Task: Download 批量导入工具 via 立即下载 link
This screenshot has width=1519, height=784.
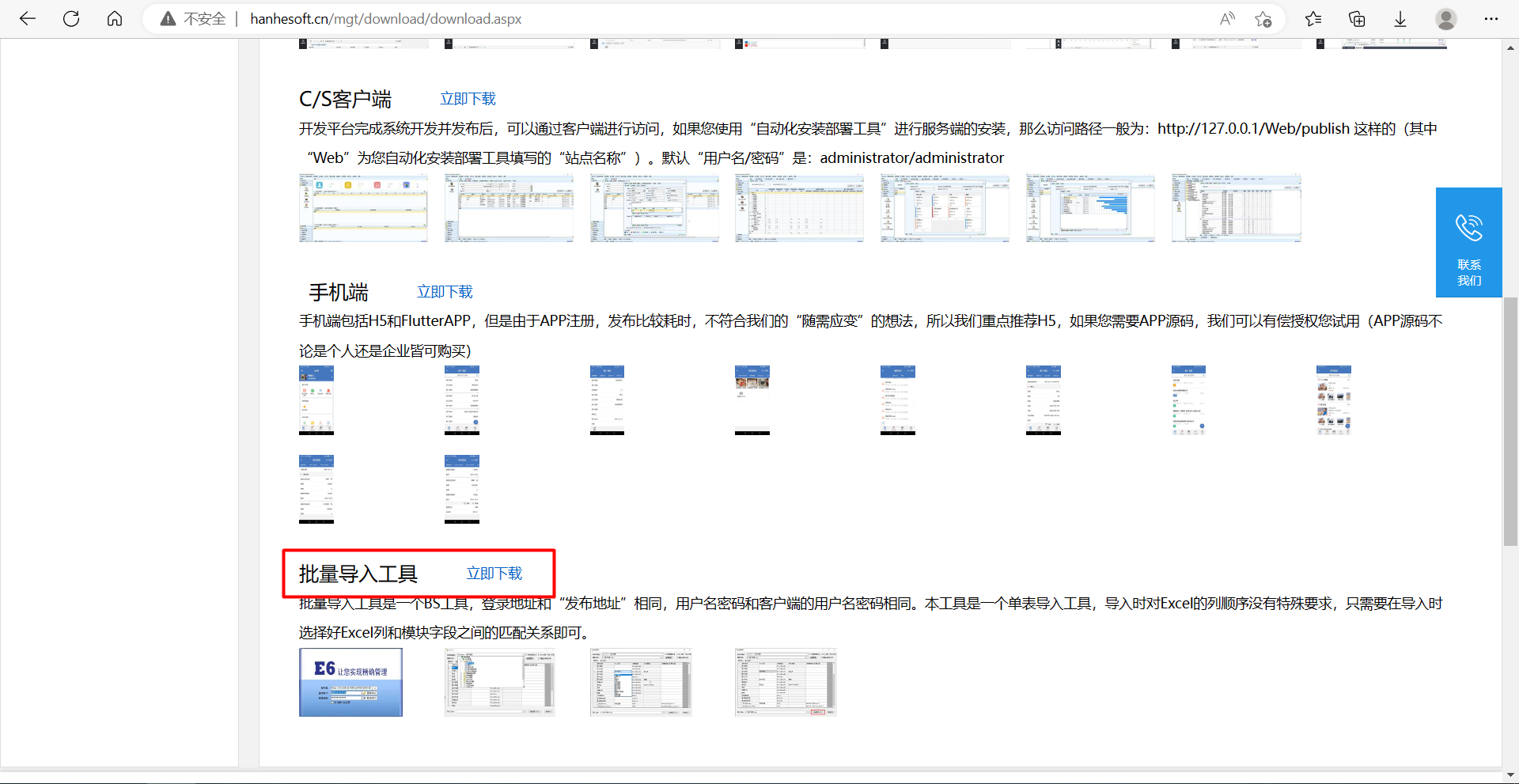Action: coord(494,574)
